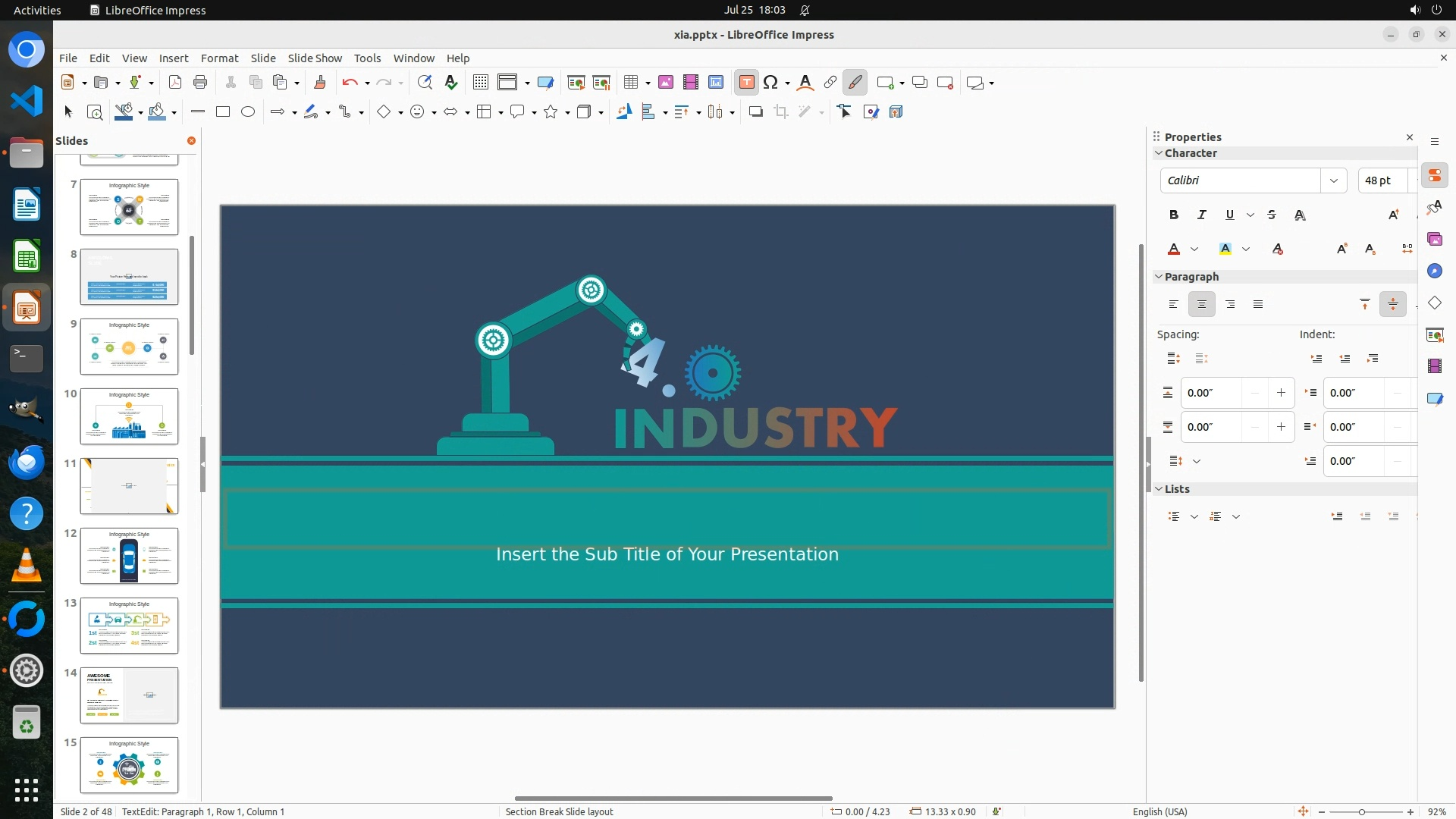Toggle Italic formatting in Properties sidebar

click(1201, 215)
